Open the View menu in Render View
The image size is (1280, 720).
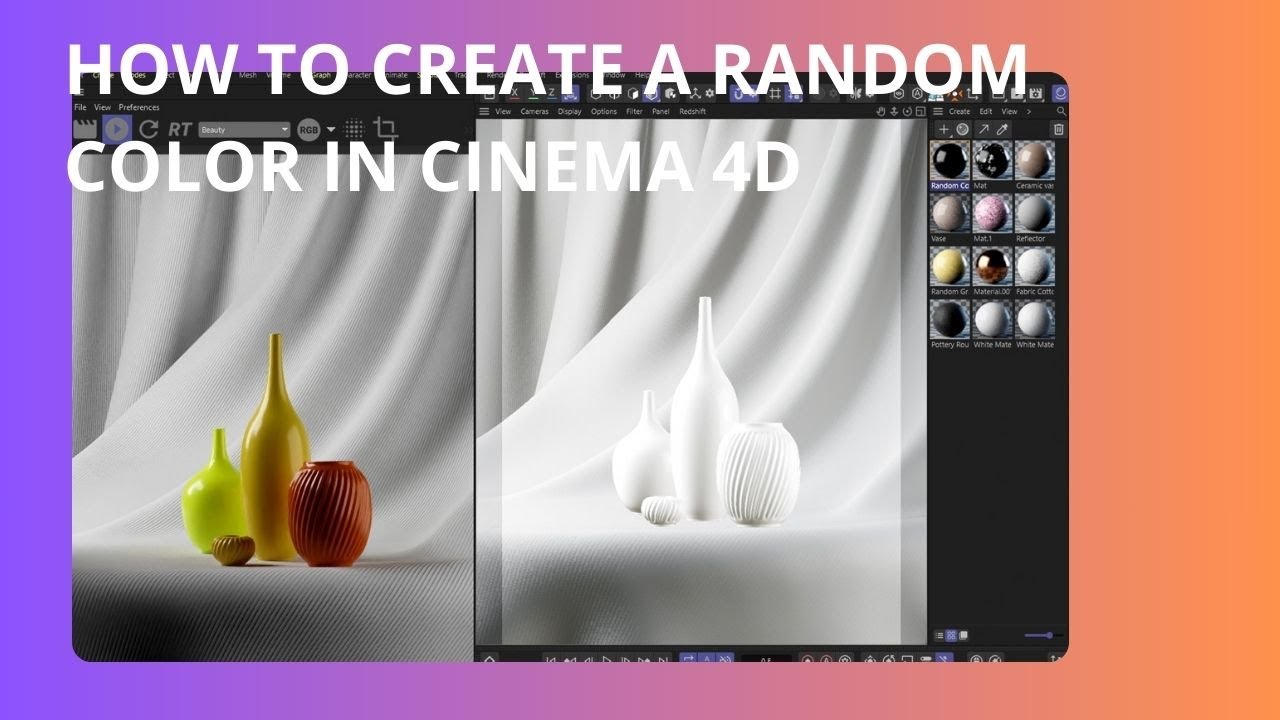tap(102, 107)
